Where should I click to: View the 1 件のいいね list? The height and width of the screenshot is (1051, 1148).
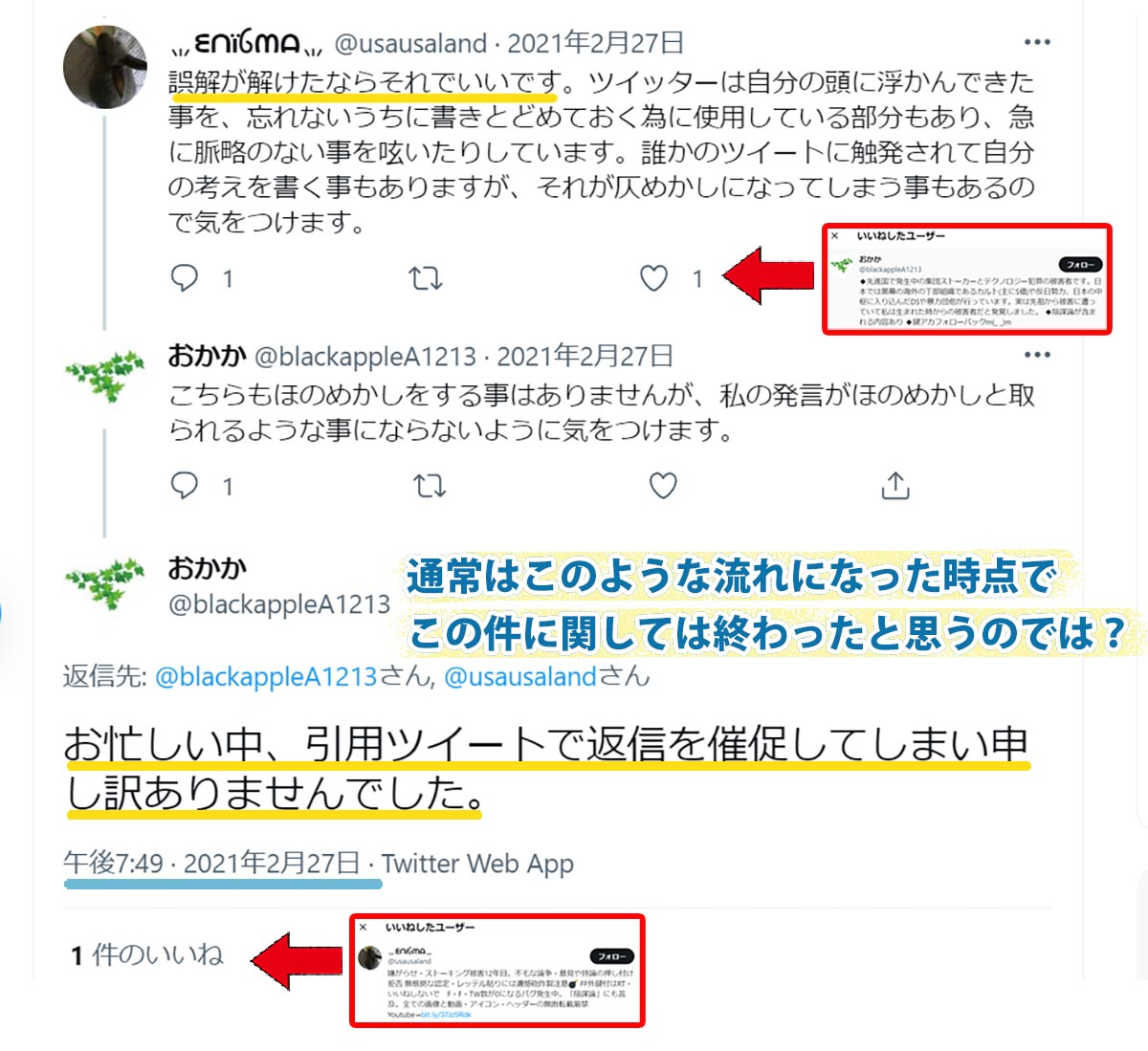[x=147, y=954]
